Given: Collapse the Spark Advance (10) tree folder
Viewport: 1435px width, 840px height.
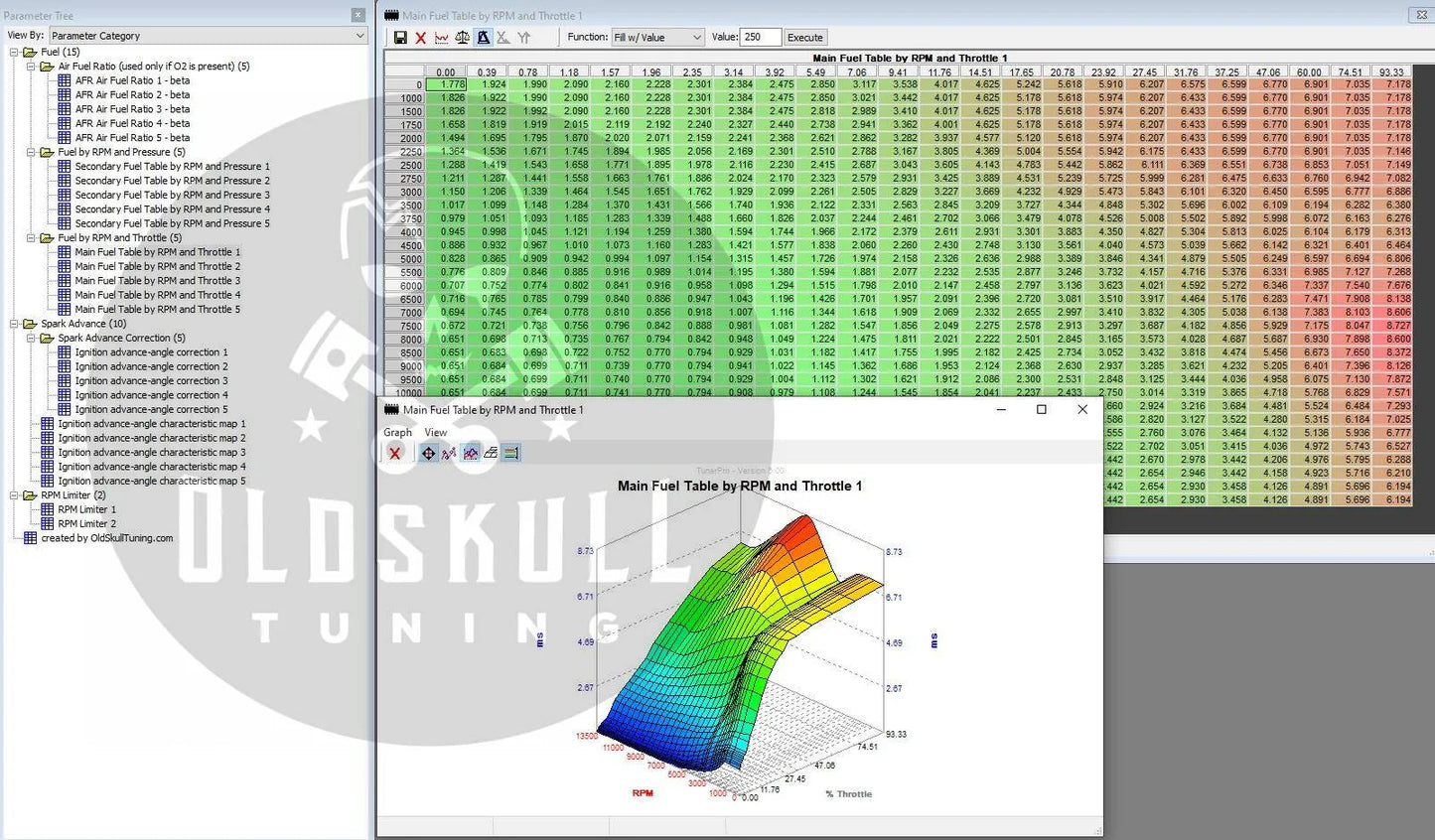Looking at the screenshot, I should pyautogui.click(x=15, y=324).
